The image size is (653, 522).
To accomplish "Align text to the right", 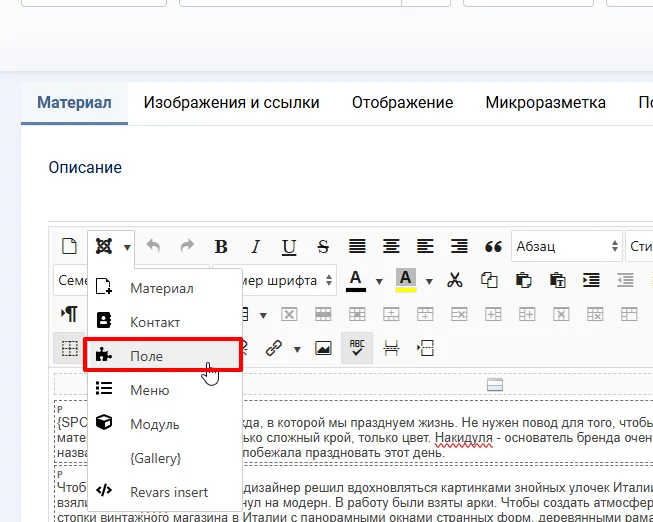I will (x=459, y=247).
